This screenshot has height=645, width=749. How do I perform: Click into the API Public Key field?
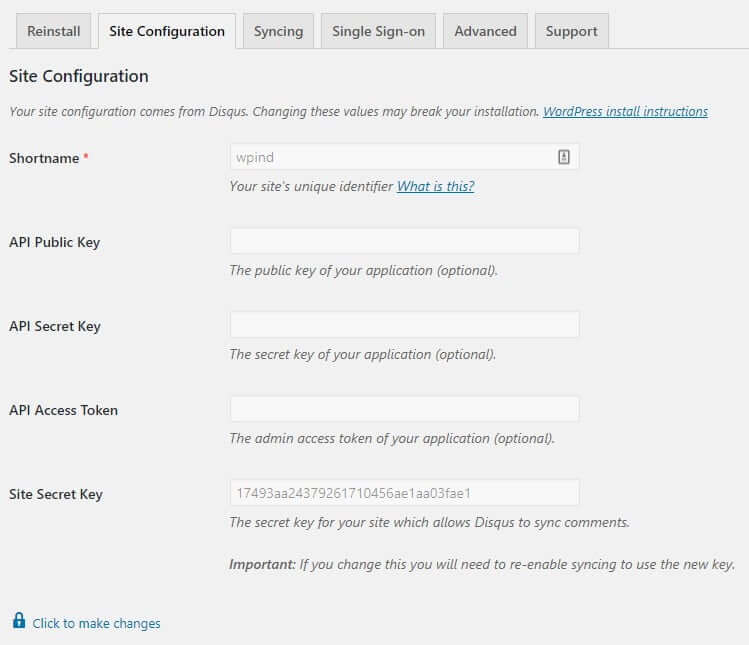[405, 241]
